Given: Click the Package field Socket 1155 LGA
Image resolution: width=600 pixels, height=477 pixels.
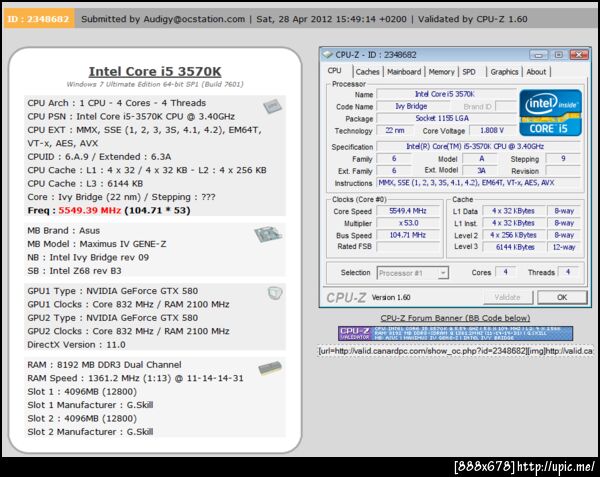Looking at the screenshot, I should pos(446,119).
